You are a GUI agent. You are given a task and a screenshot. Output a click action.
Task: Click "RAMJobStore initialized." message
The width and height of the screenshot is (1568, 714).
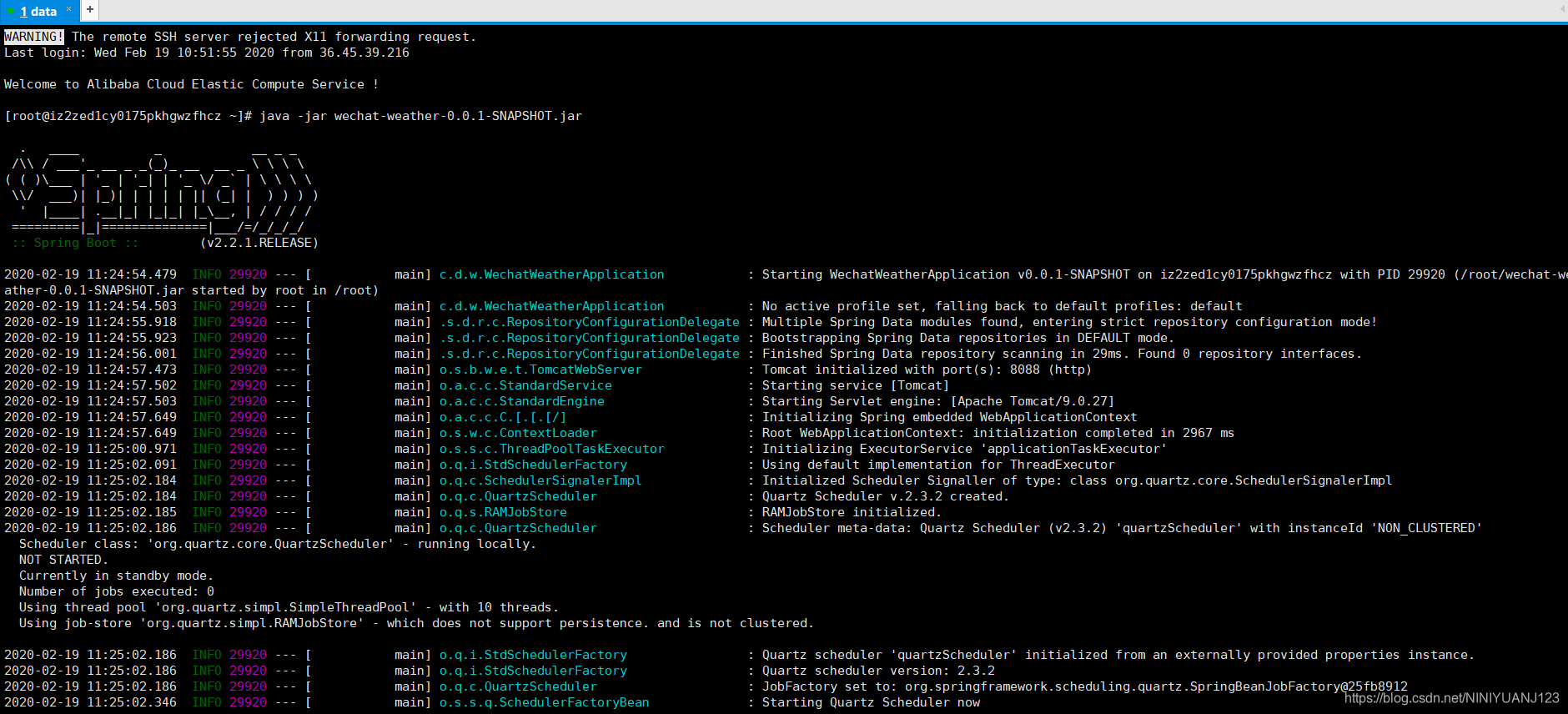[852, 512]
